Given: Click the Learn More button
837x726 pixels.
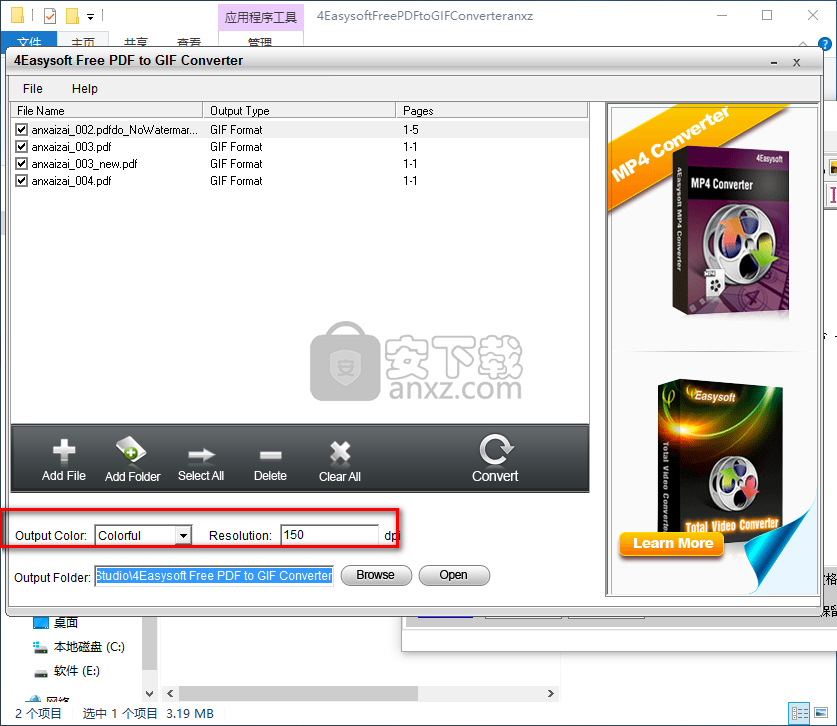Looking at the screenshot, I should point(673,543).
